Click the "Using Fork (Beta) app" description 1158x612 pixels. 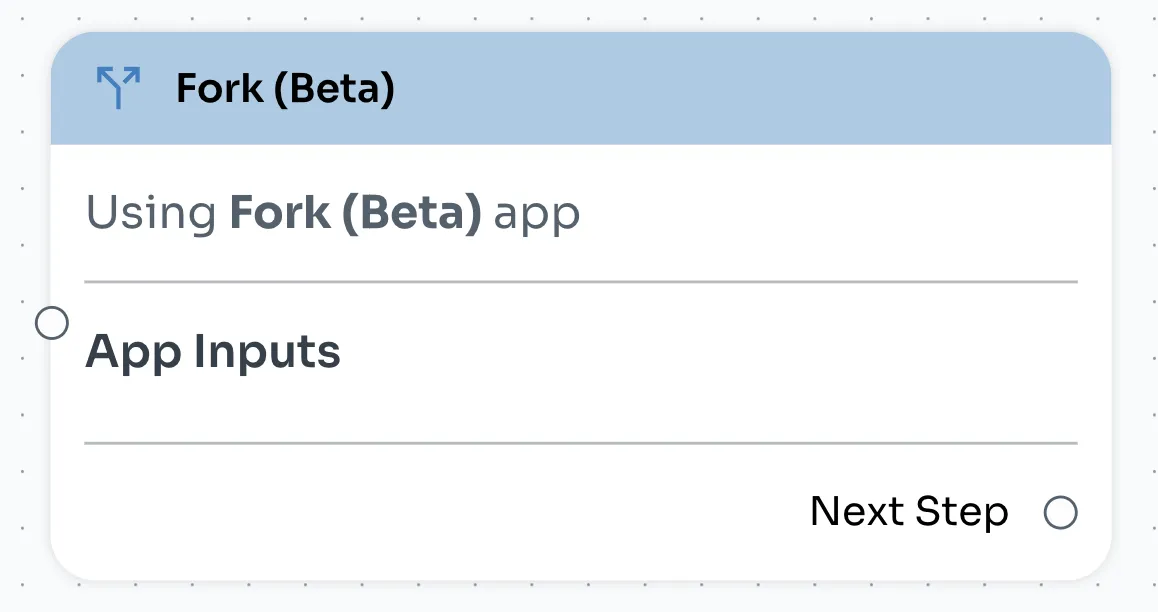(332, 213)
